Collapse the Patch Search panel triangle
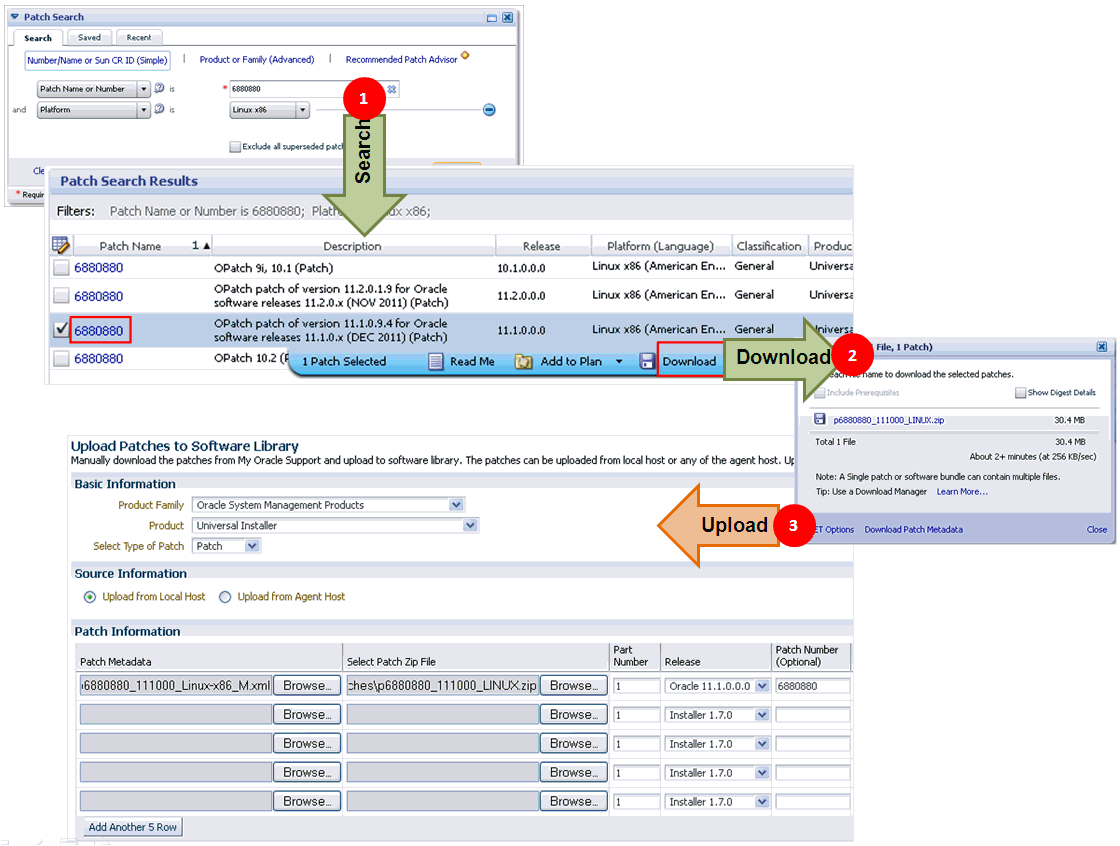The width and height of the screenshot is (1120, 846). (14, 16)
